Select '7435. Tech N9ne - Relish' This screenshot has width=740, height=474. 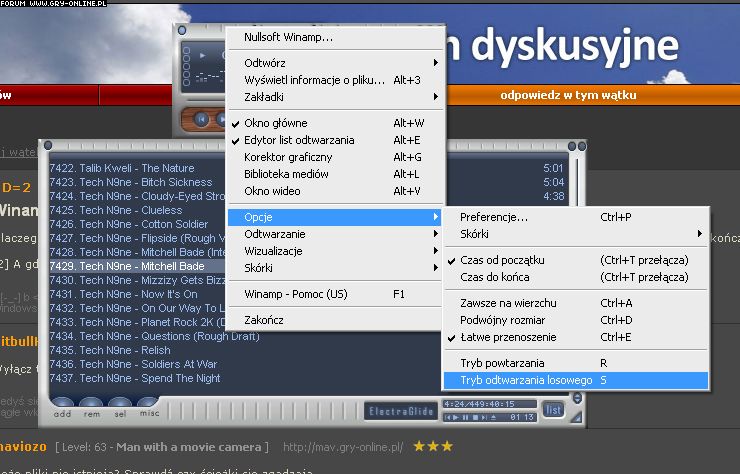coord(110,350)
